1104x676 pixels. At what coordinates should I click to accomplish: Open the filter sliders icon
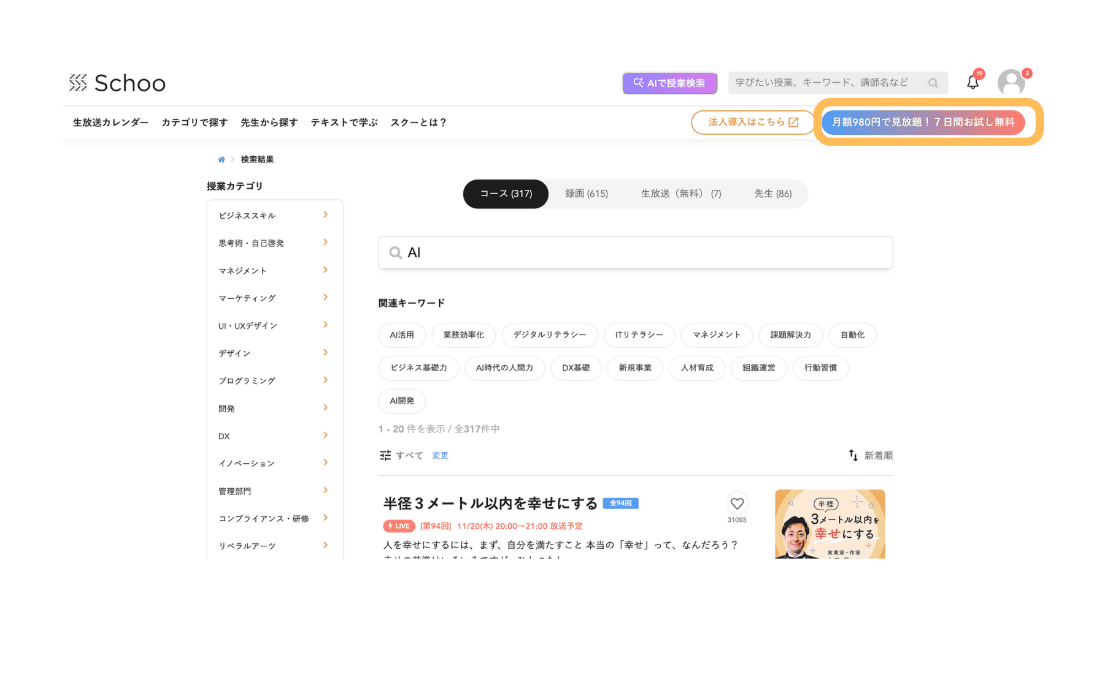click(385, 455)
